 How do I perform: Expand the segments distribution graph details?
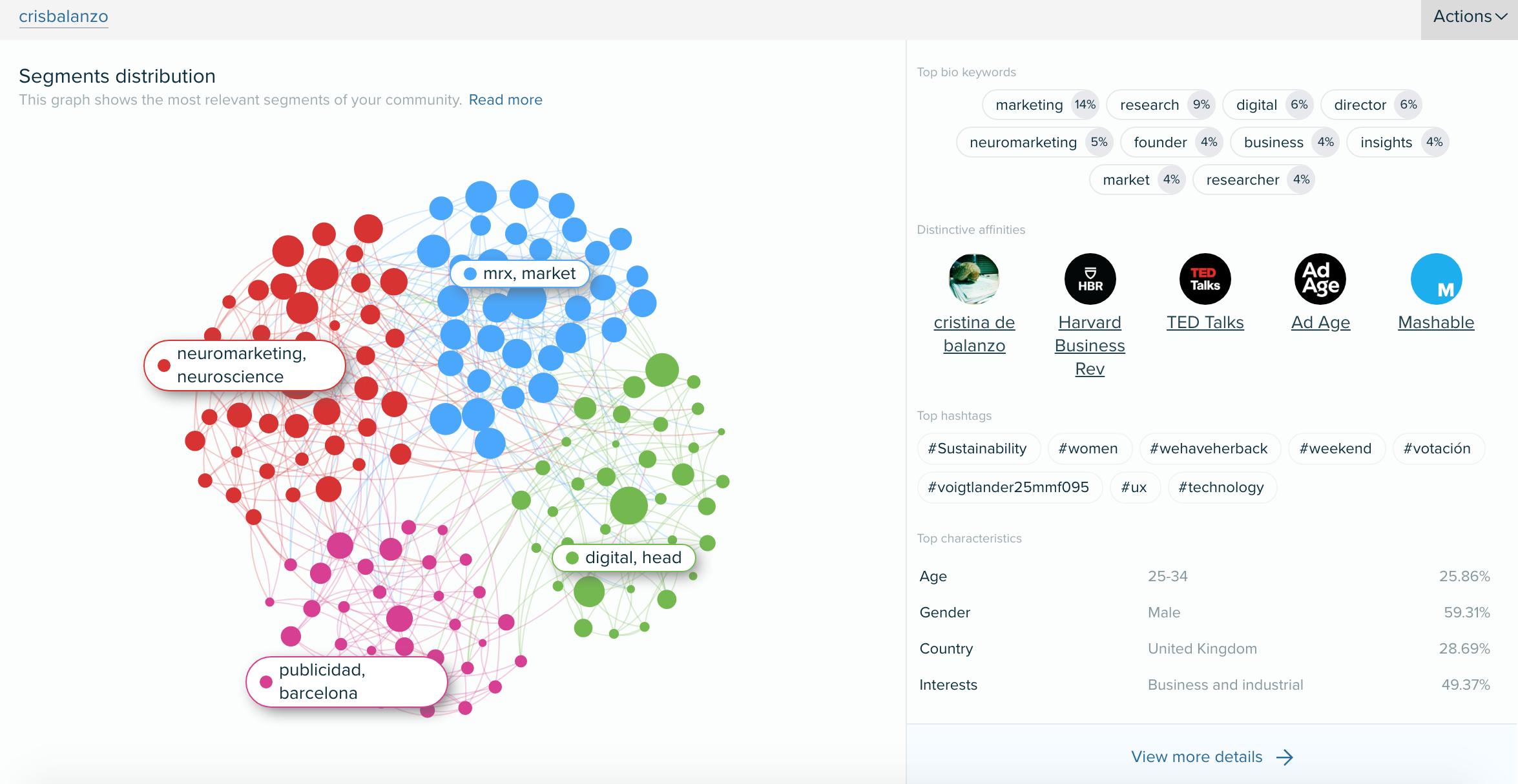tap(505, 99)
